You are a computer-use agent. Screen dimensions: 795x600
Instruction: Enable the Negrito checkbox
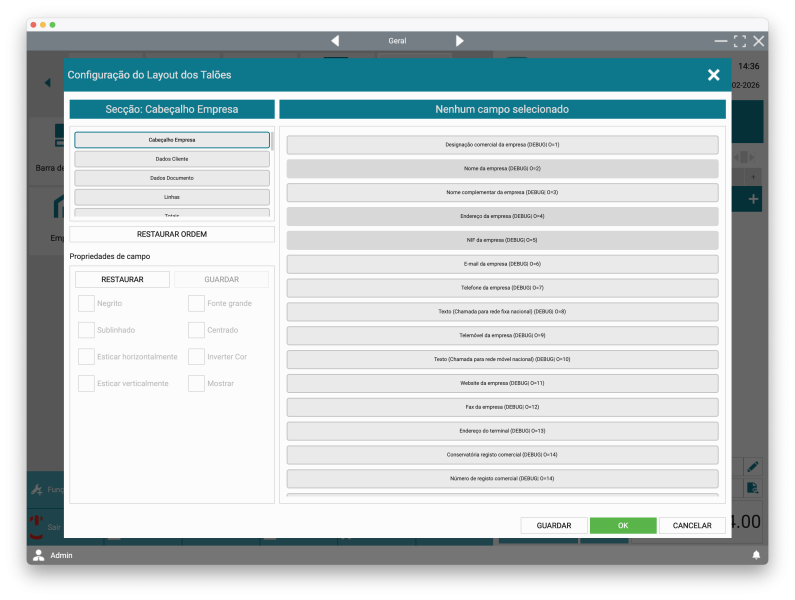[x=87, y=303]
